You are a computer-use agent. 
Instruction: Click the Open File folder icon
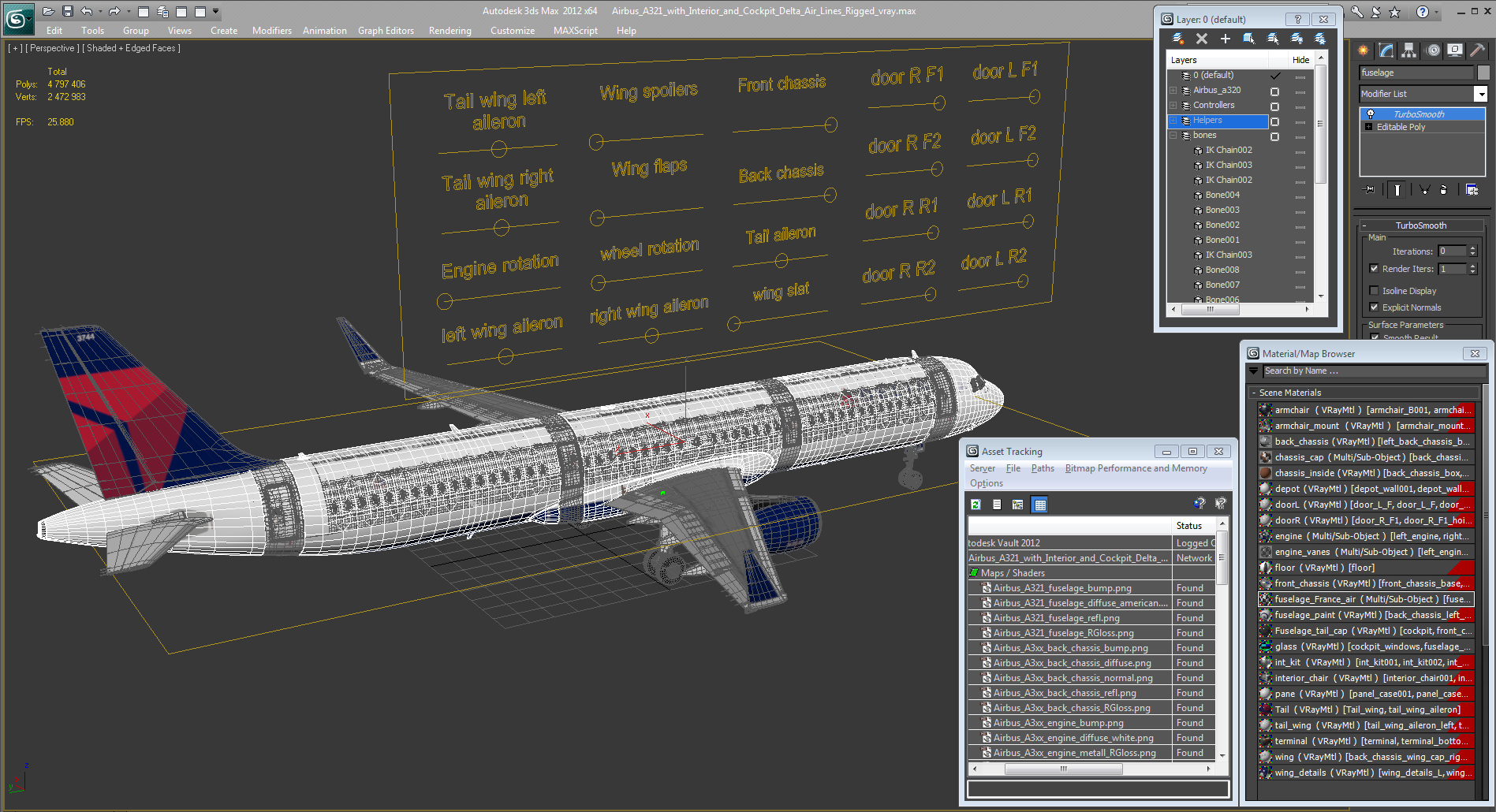click(49, 11)
